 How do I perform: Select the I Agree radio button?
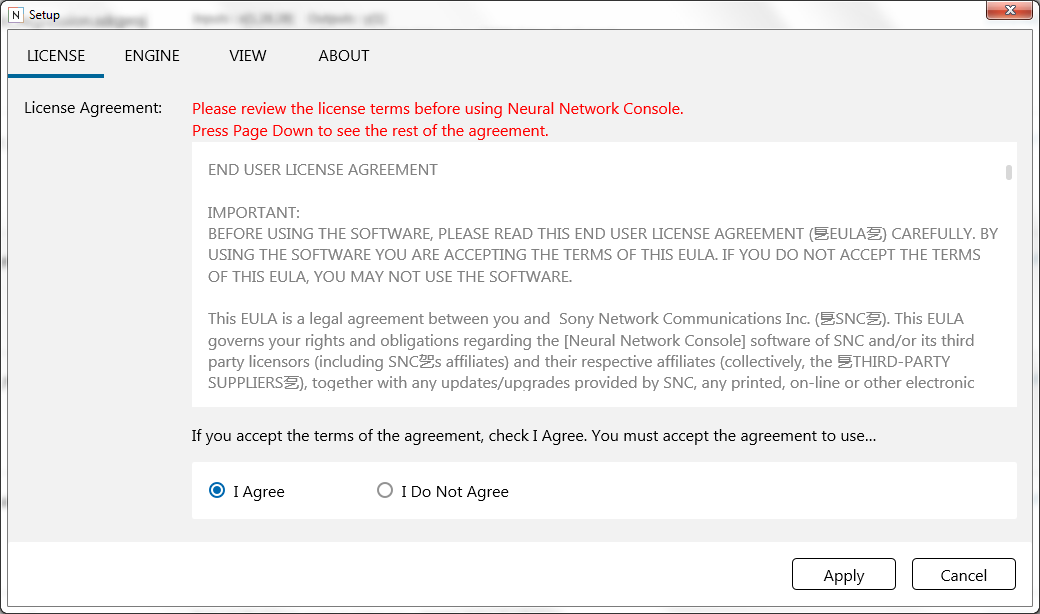click(x=217, y=491)
